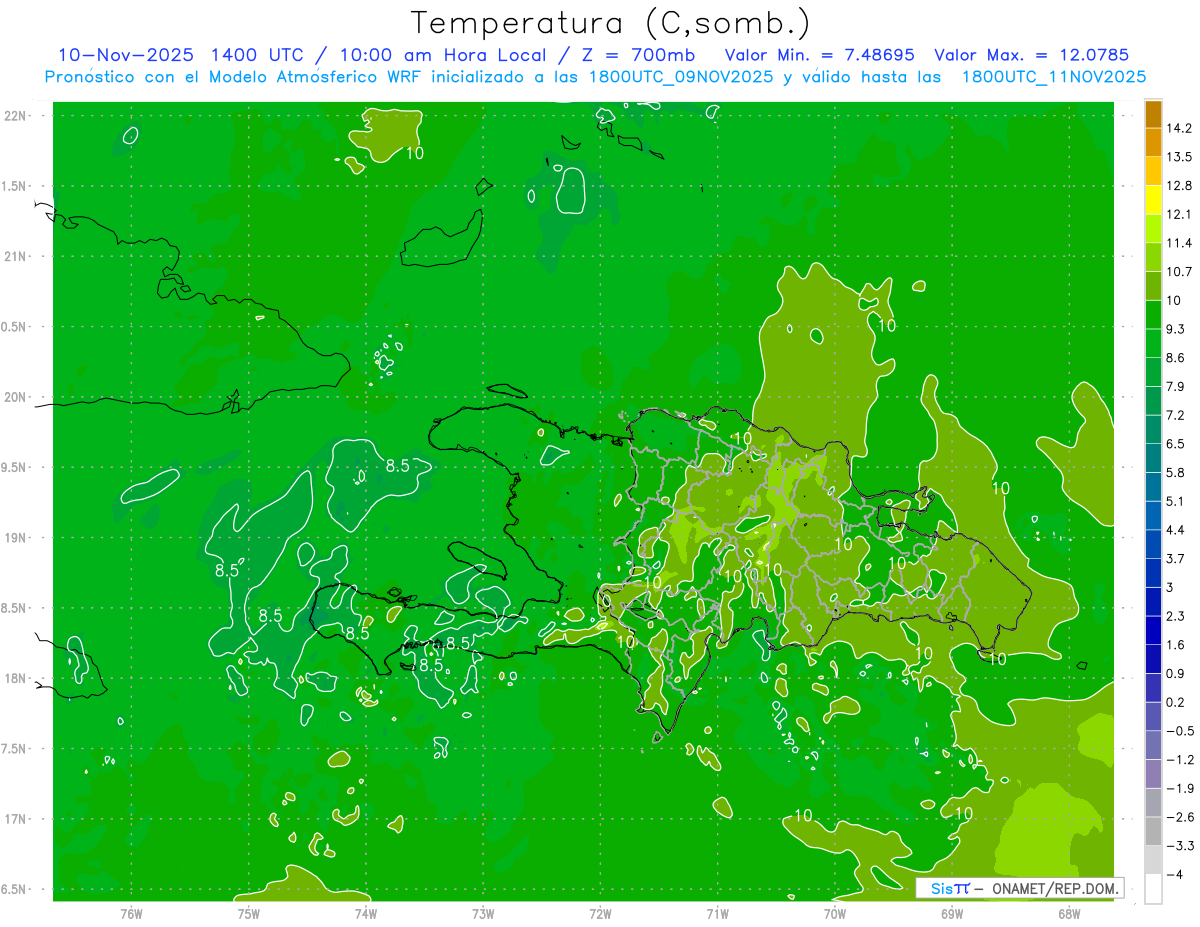Click the white bottom swatch below -4
Viewport: 1200px width, 927px height.
[1153, 889]
